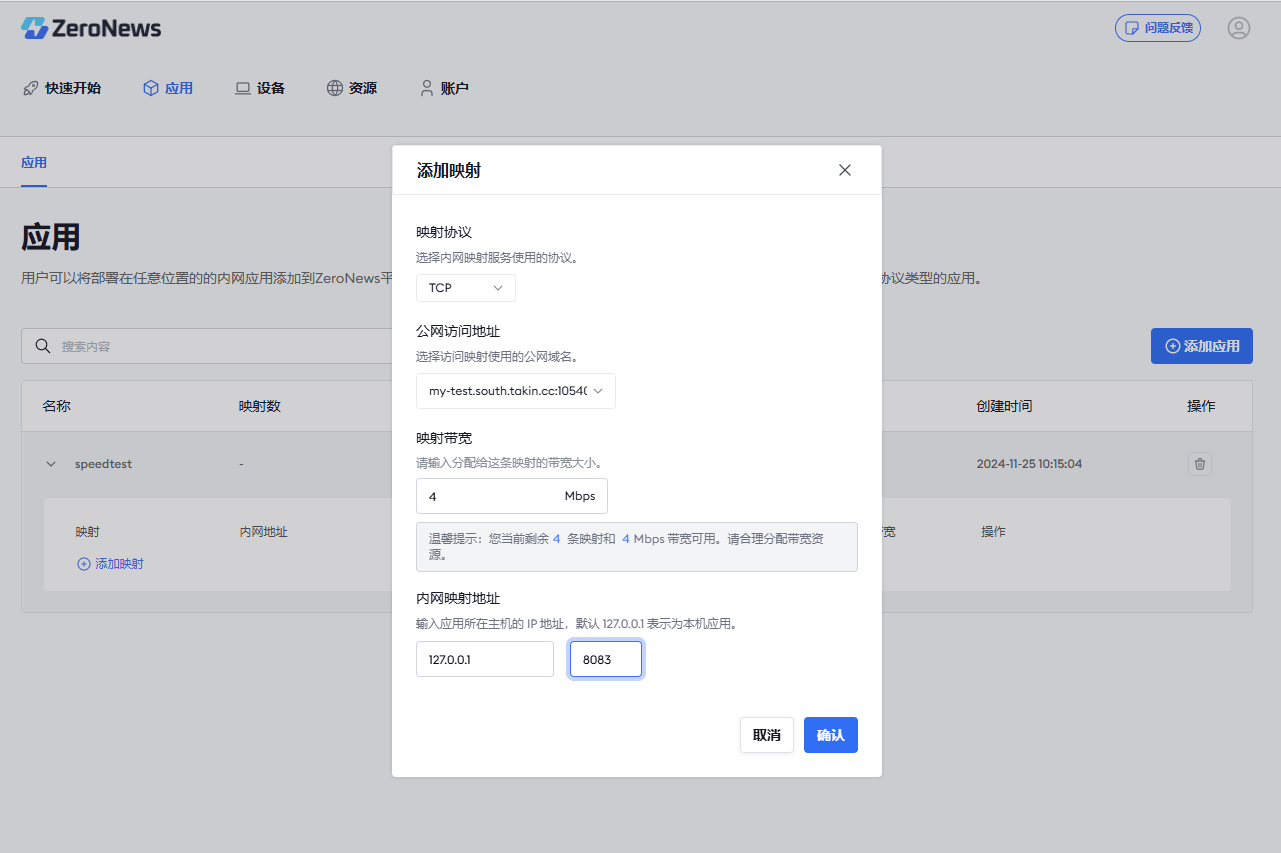Viewport: 1281px width, 853px height.
Task: Click the port input containing 8083
Action: [x=605, y=658]
